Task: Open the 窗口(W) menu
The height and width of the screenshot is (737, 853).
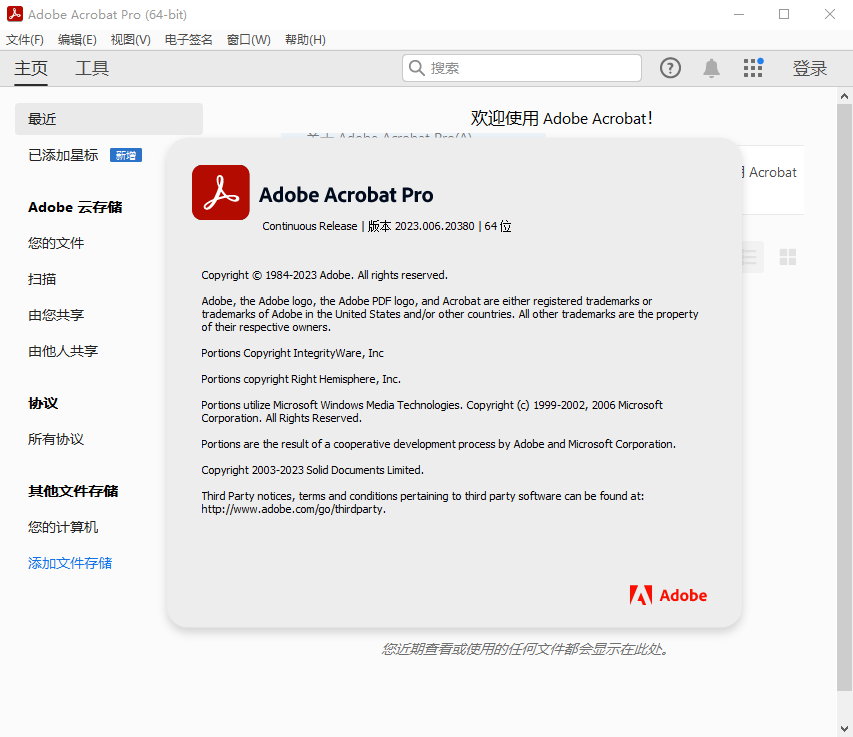Action: point(249,40)
